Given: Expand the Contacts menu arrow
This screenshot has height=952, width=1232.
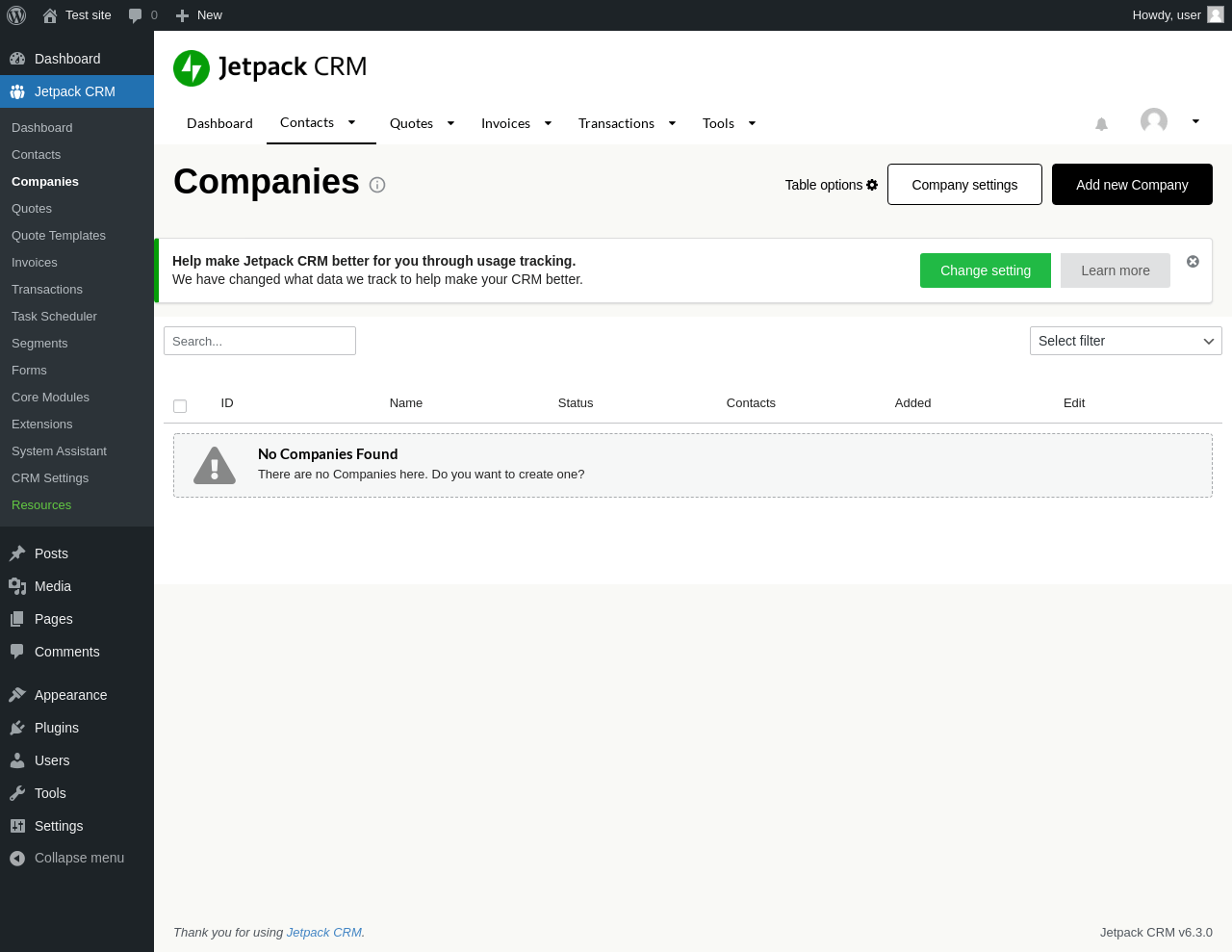Looking at the screenshot, I should click(x=352, y=122).
